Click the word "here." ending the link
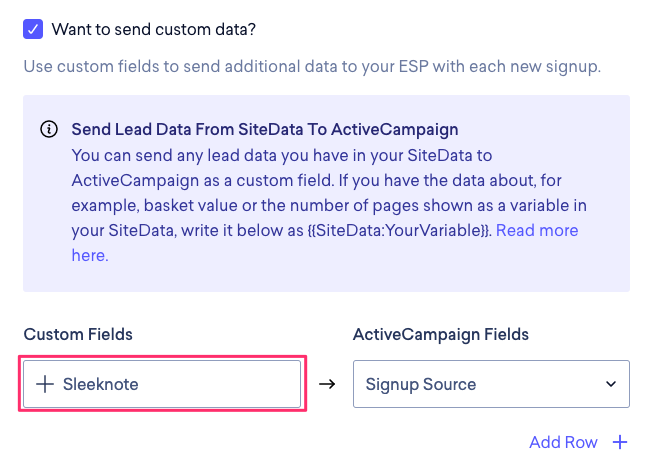Screen dimensions: 656x468 [89, 255]
